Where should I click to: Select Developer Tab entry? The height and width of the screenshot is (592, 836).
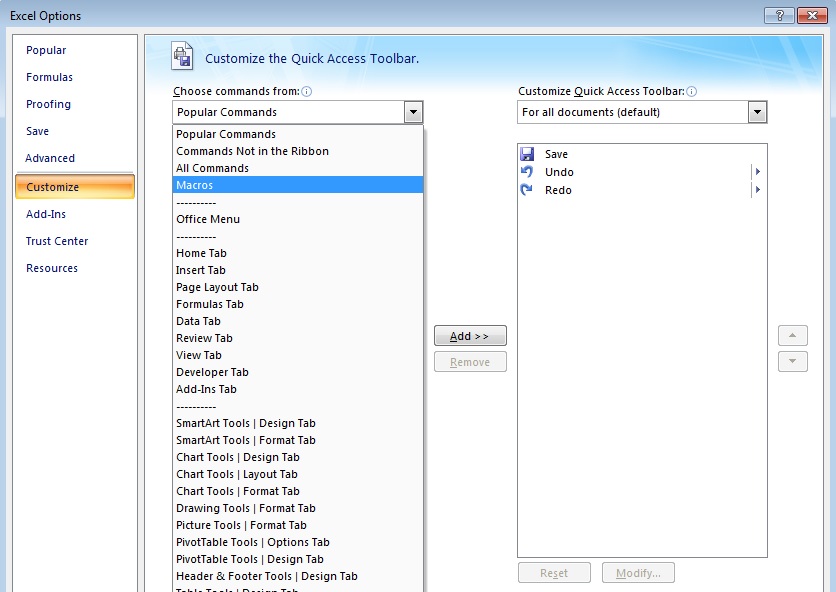point(298,372)
